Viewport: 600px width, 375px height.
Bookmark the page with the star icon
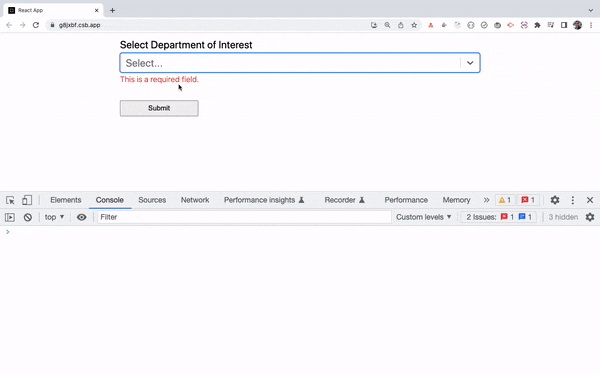click(x=414, y=25)
